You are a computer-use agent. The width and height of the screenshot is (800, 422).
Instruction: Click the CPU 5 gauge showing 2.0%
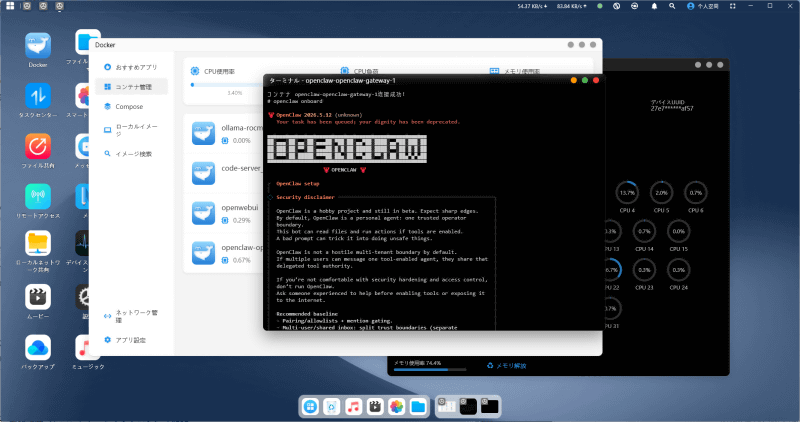click(x=661, y=193)
